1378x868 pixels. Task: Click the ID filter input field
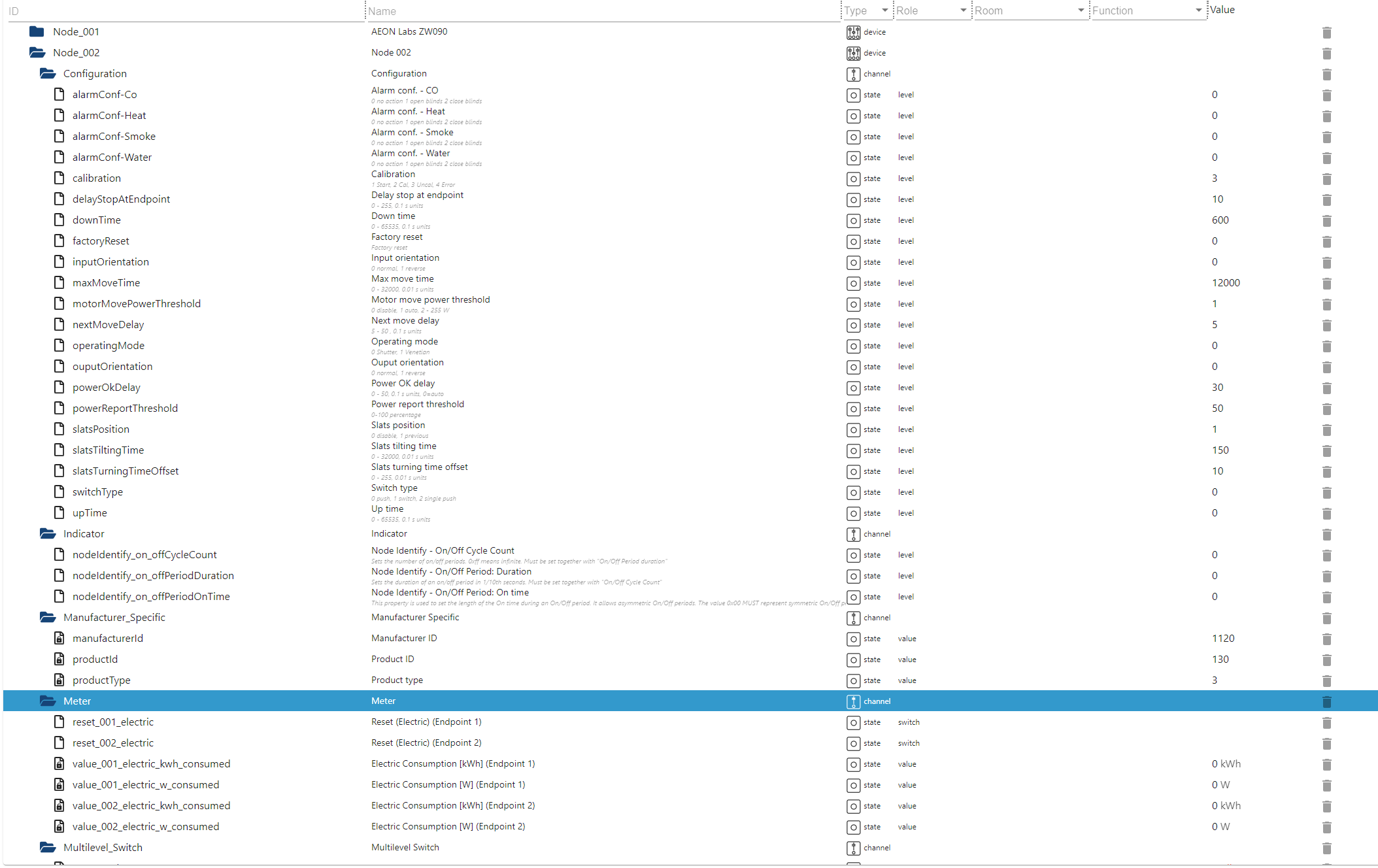coord(183,11)
